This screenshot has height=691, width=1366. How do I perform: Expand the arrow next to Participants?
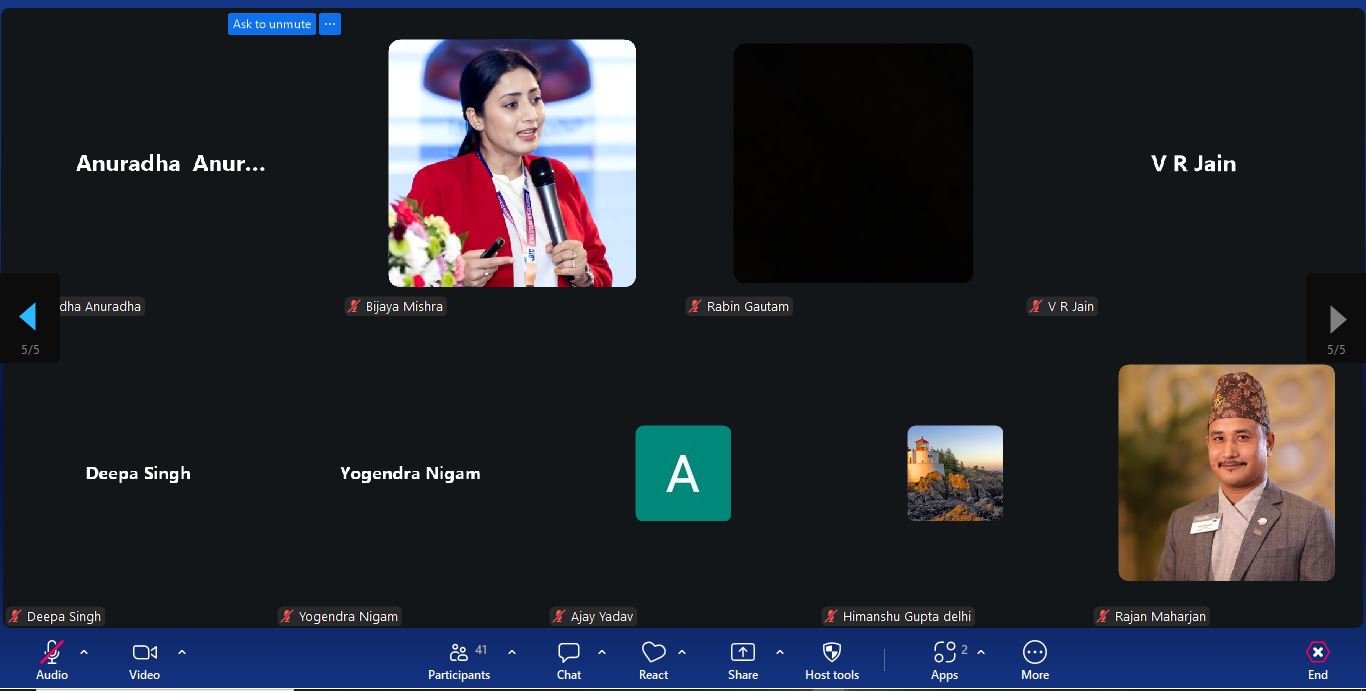[x=512, y=652]
